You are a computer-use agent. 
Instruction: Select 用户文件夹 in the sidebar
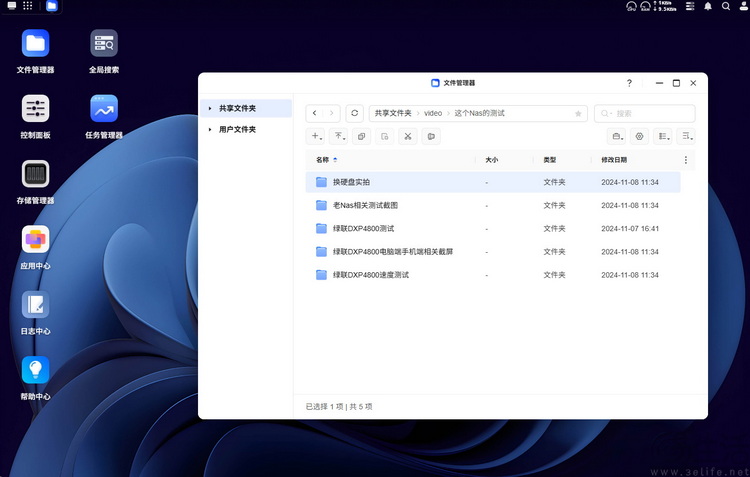pyautogui.click(x=246, y=130)
